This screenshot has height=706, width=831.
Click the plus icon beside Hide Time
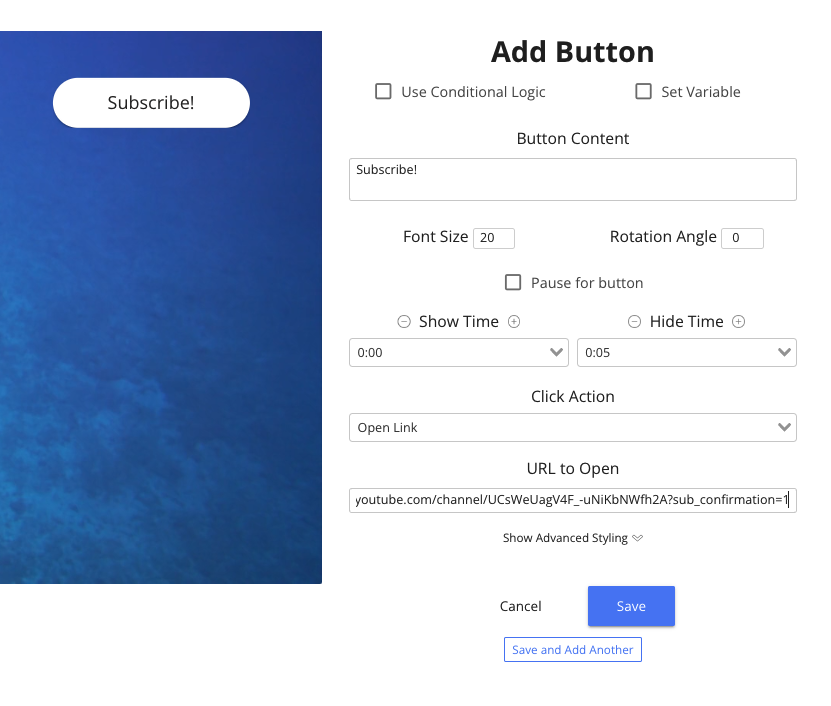click(x=739, y=322)
